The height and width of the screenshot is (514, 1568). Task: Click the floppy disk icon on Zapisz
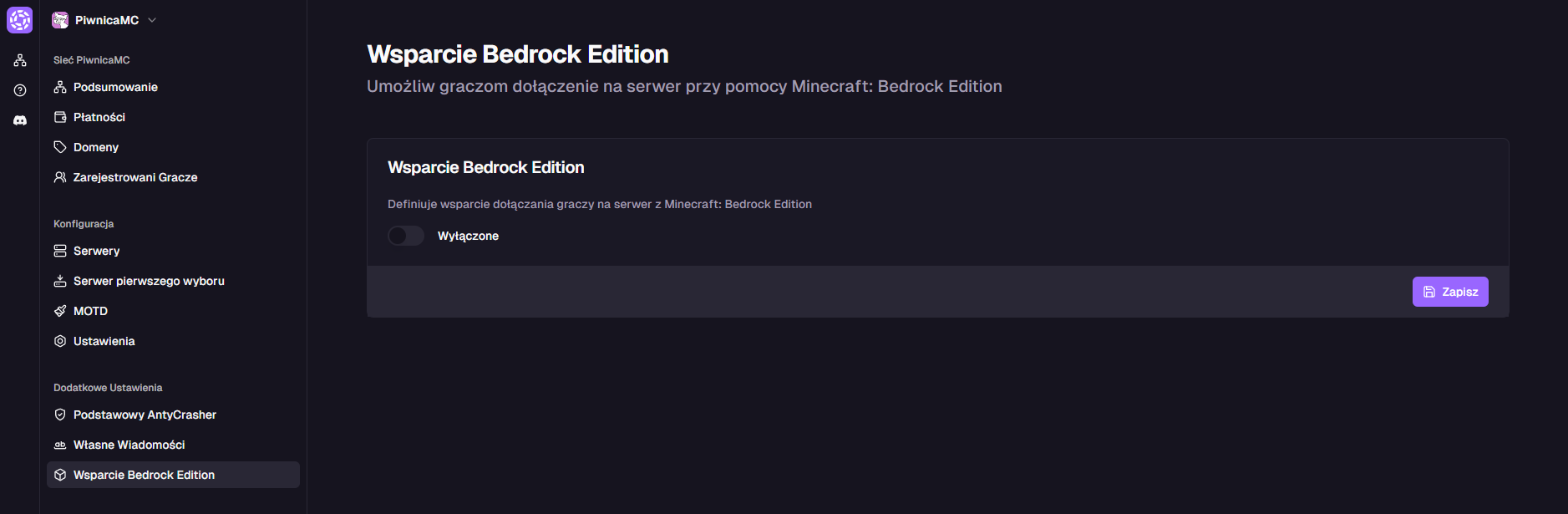1429,292
